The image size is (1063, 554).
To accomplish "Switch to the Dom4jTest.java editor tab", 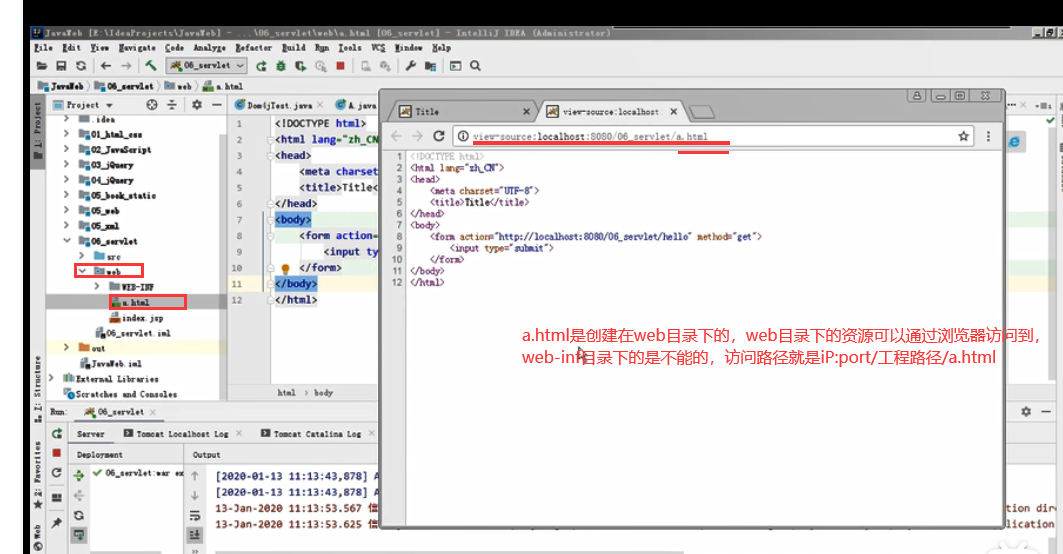I will (x=279, y=105).
